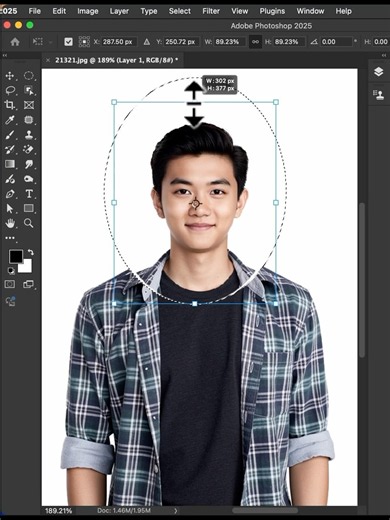Open the Layers panel icon

[x=378, y=72]
